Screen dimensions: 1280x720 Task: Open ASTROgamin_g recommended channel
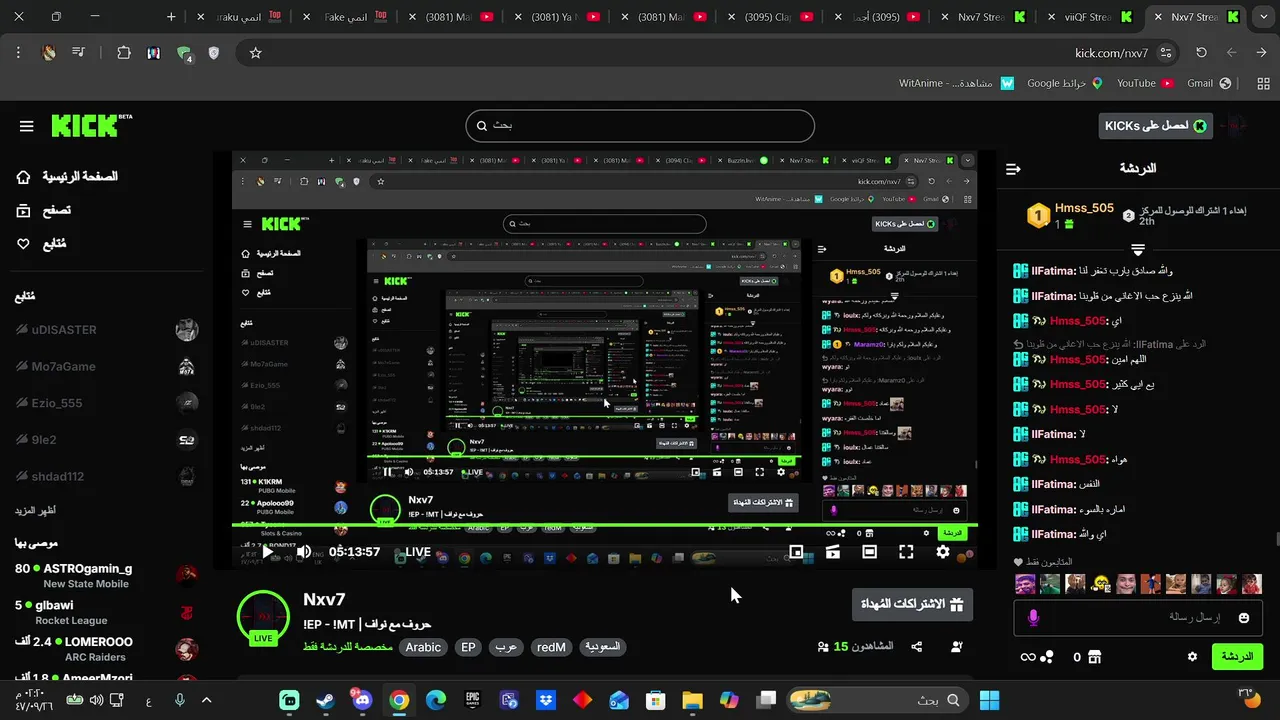106,575
